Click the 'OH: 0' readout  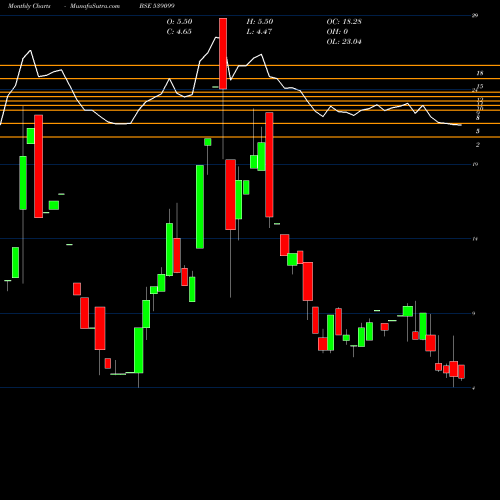click(x=337, y=32)
